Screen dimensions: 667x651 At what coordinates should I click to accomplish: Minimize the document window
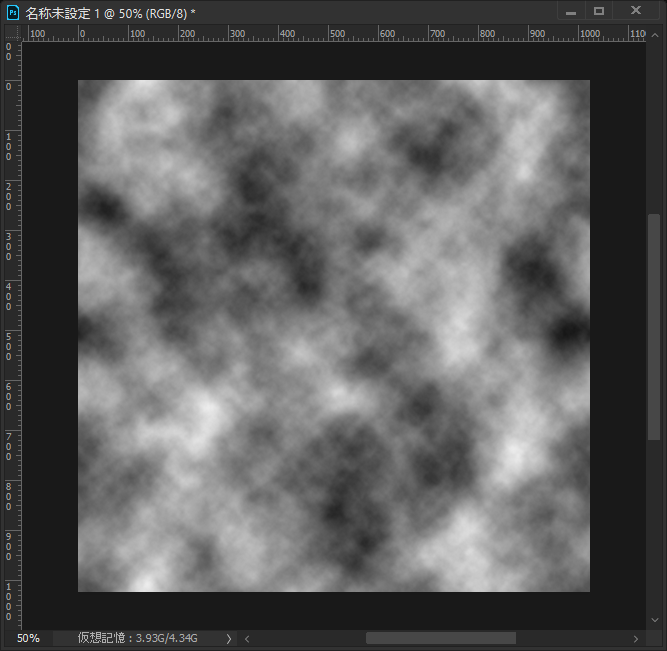point(571,11)
